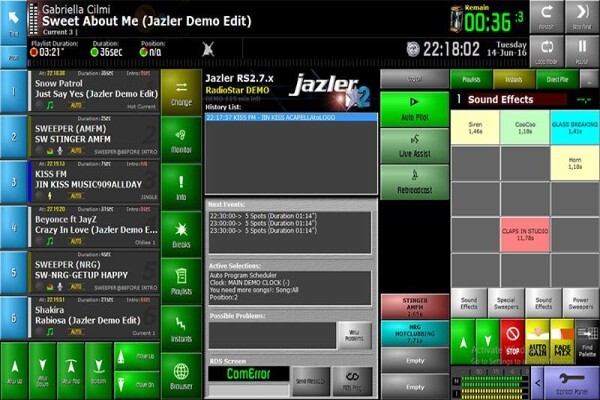
Task: Click the Change button with swap arrows
Action: tap(181, 92)
